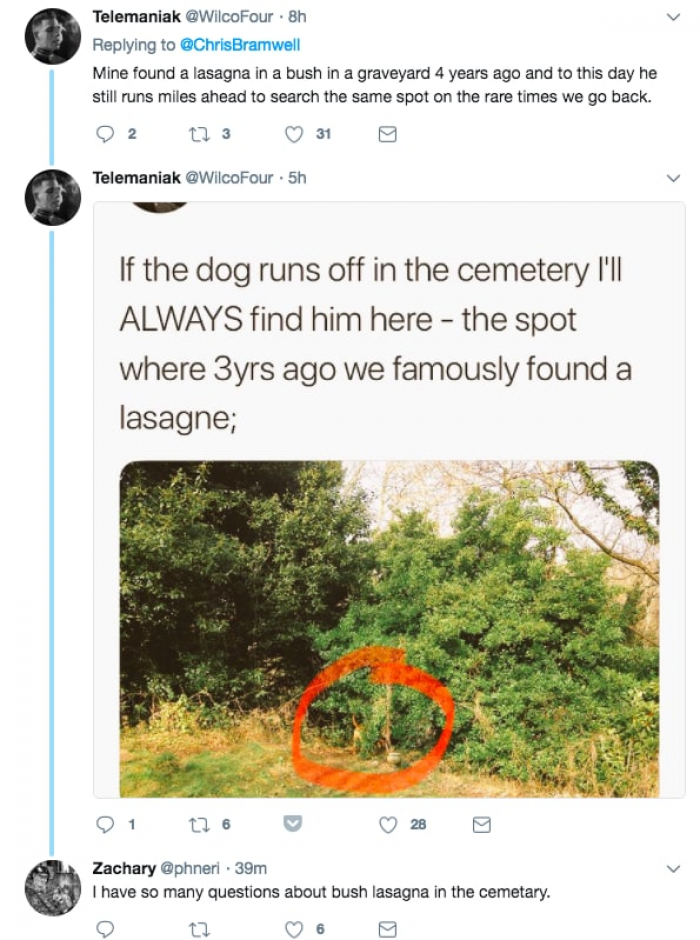
Task: Message Zachary's tweet with envelope icon
Action: (388, 929)
